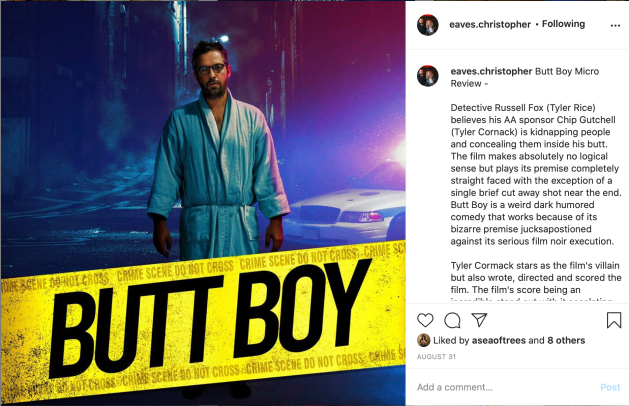
Task: Open eaves.christopher username in caption
Action: pyautogui.click(x=491, y=71)
